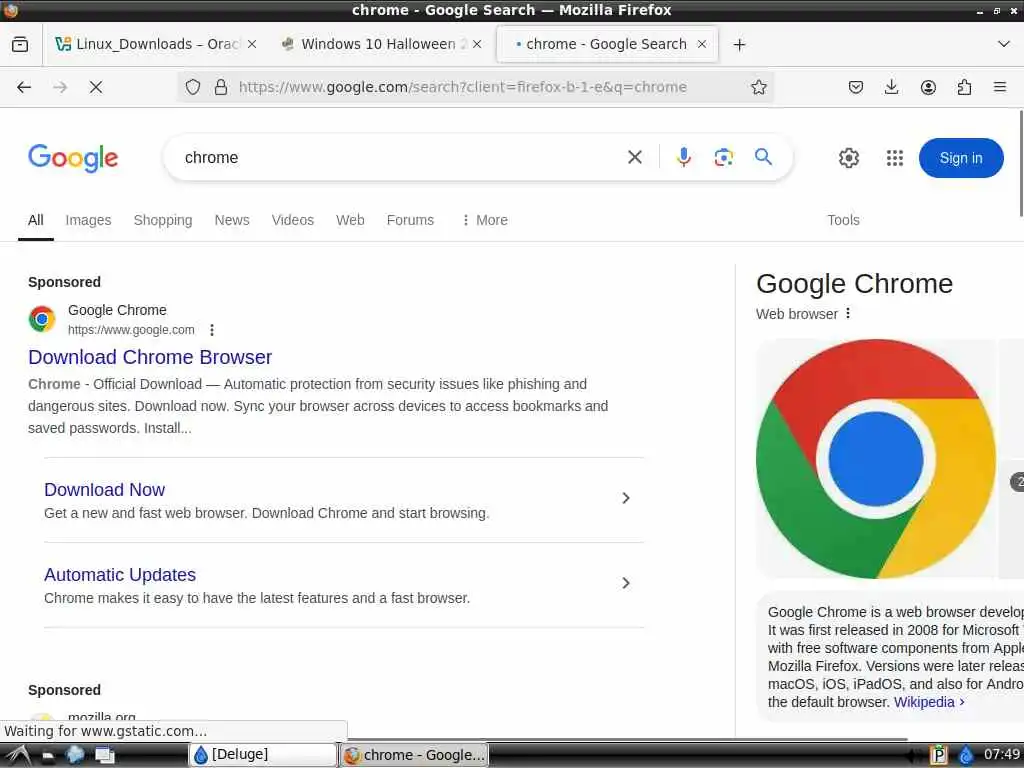Open Firefox downloads panel
The height and width of the screenshot is (768, 1024).
click(891, 87)
